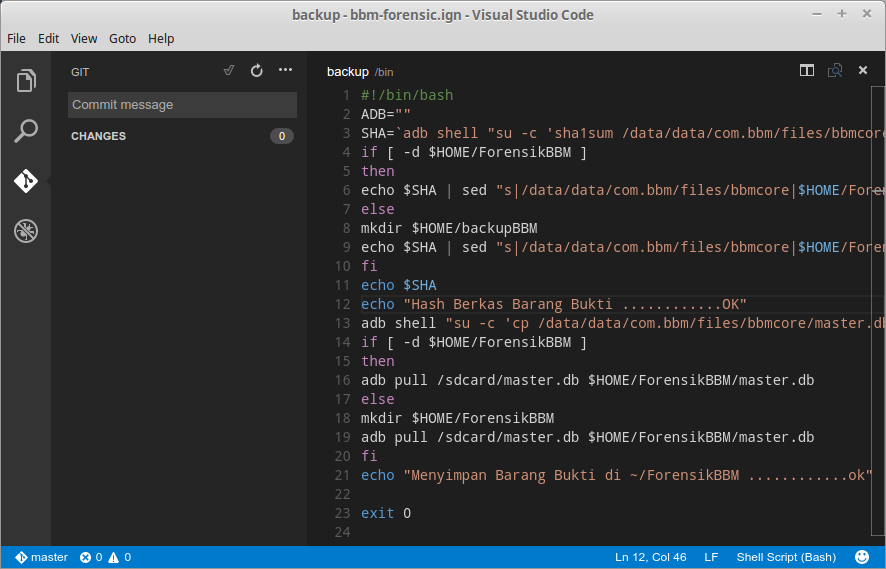Send feedback via smiley icon

(x=862, y=557)
